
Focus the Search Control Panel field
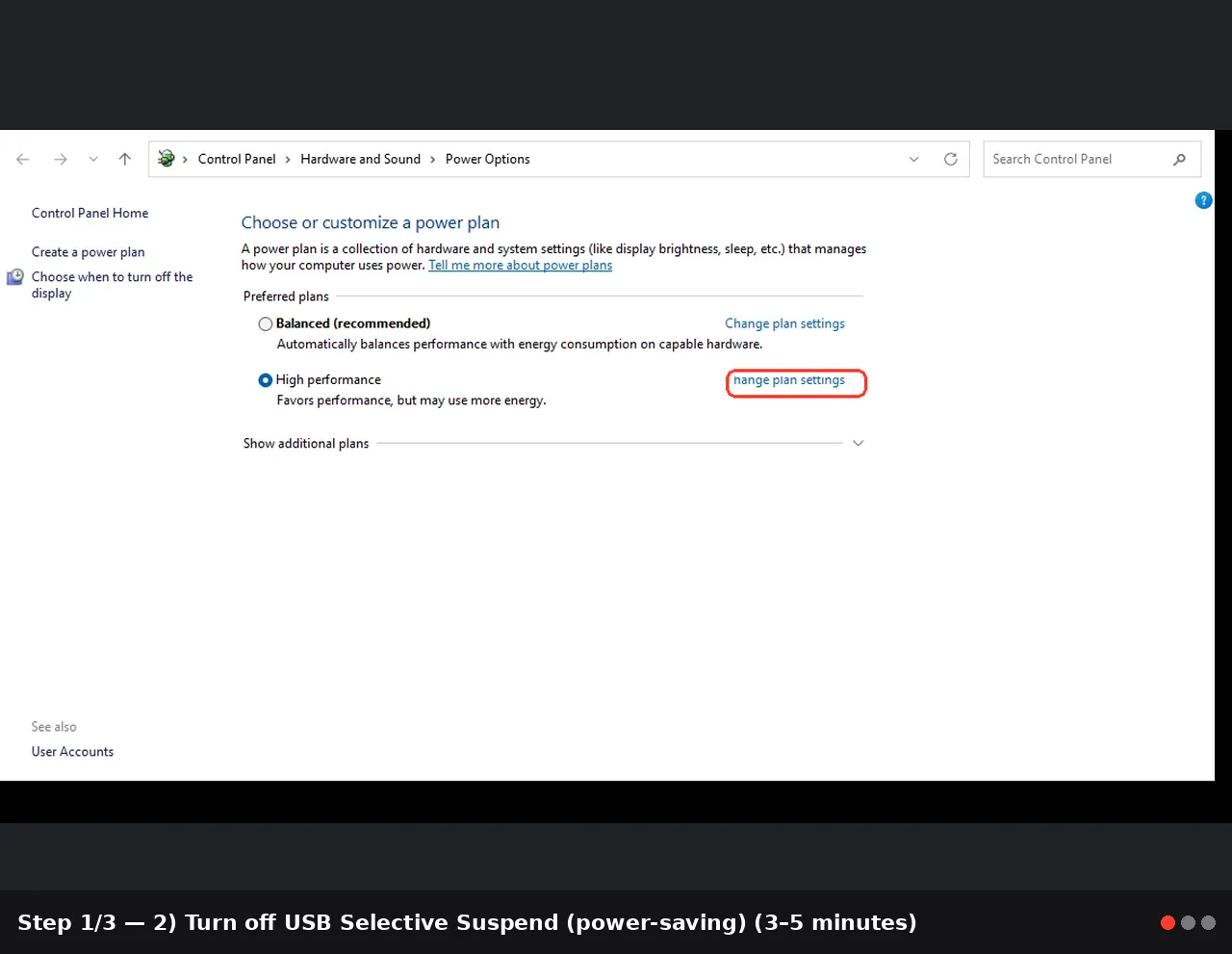click(x=1091, y=160)
